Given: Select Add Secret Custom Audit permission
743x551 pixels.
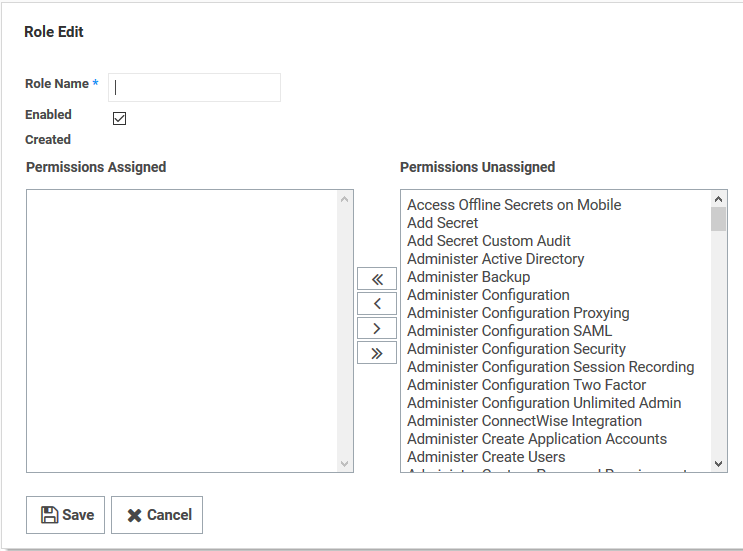Looking at the screenshot, I should pos(489,241).
